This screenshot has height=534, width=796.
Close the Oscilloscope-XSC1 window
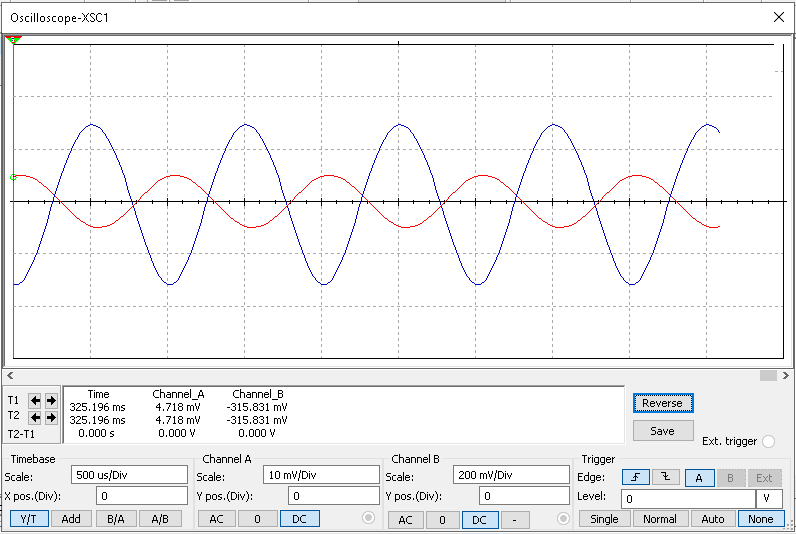point(779,17)
